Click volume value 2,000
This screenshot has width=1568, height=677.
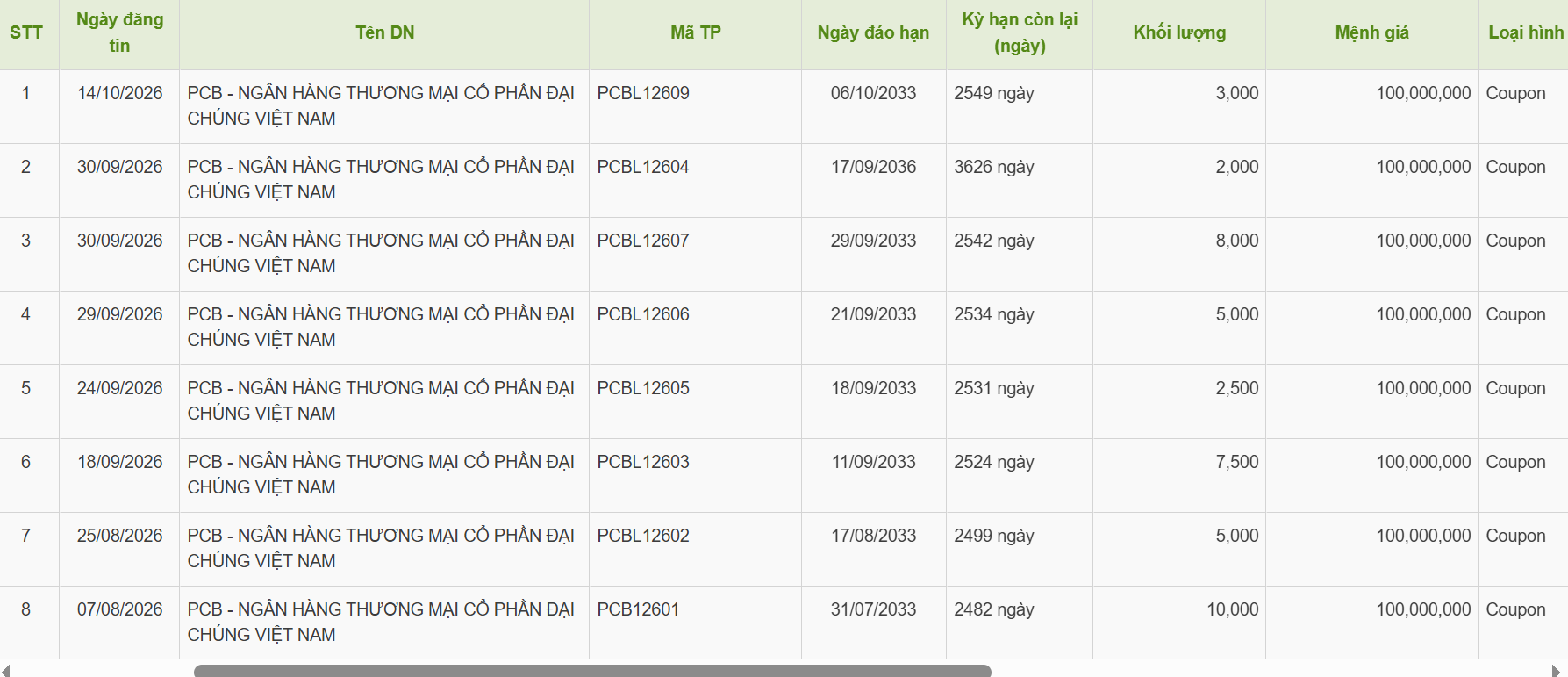point(1237,167)
